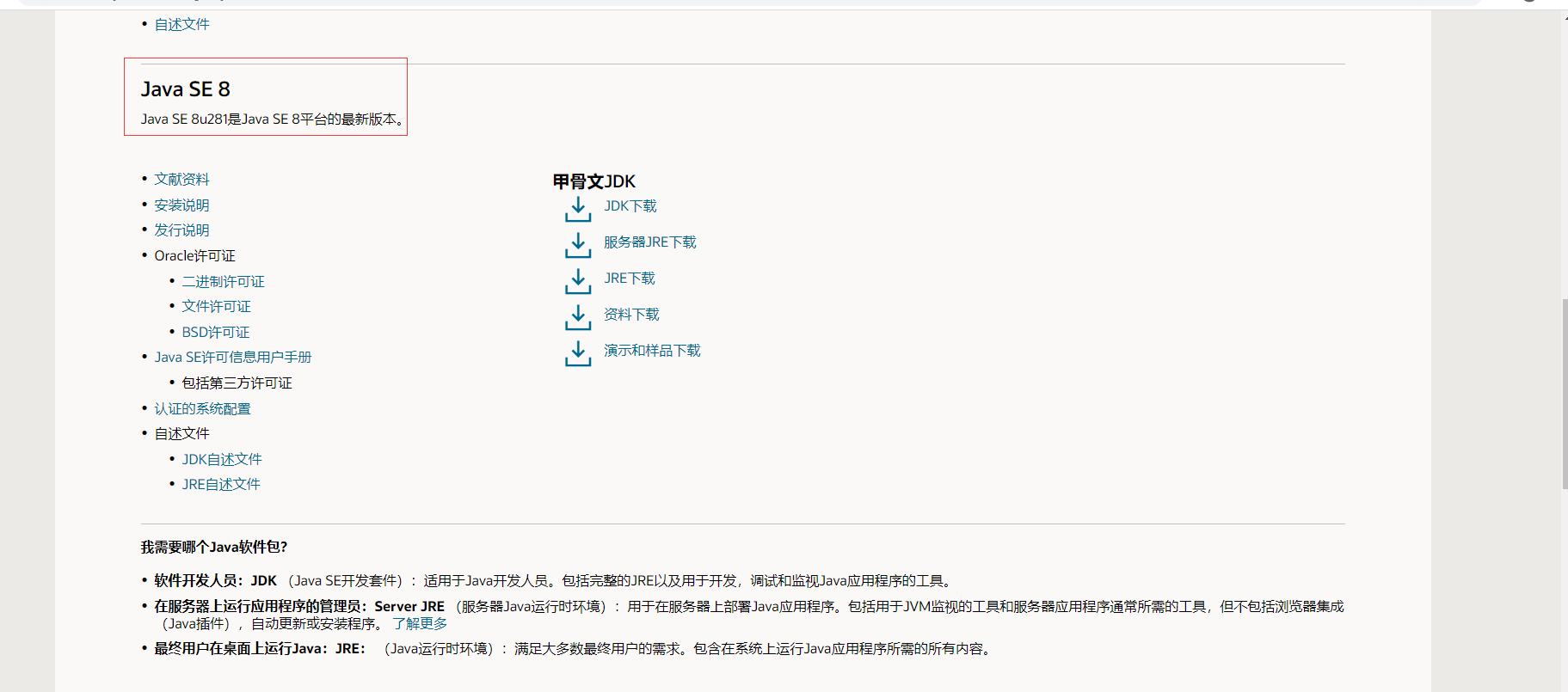Click the bold 软件开发人员: JDK text

point(215,581)
